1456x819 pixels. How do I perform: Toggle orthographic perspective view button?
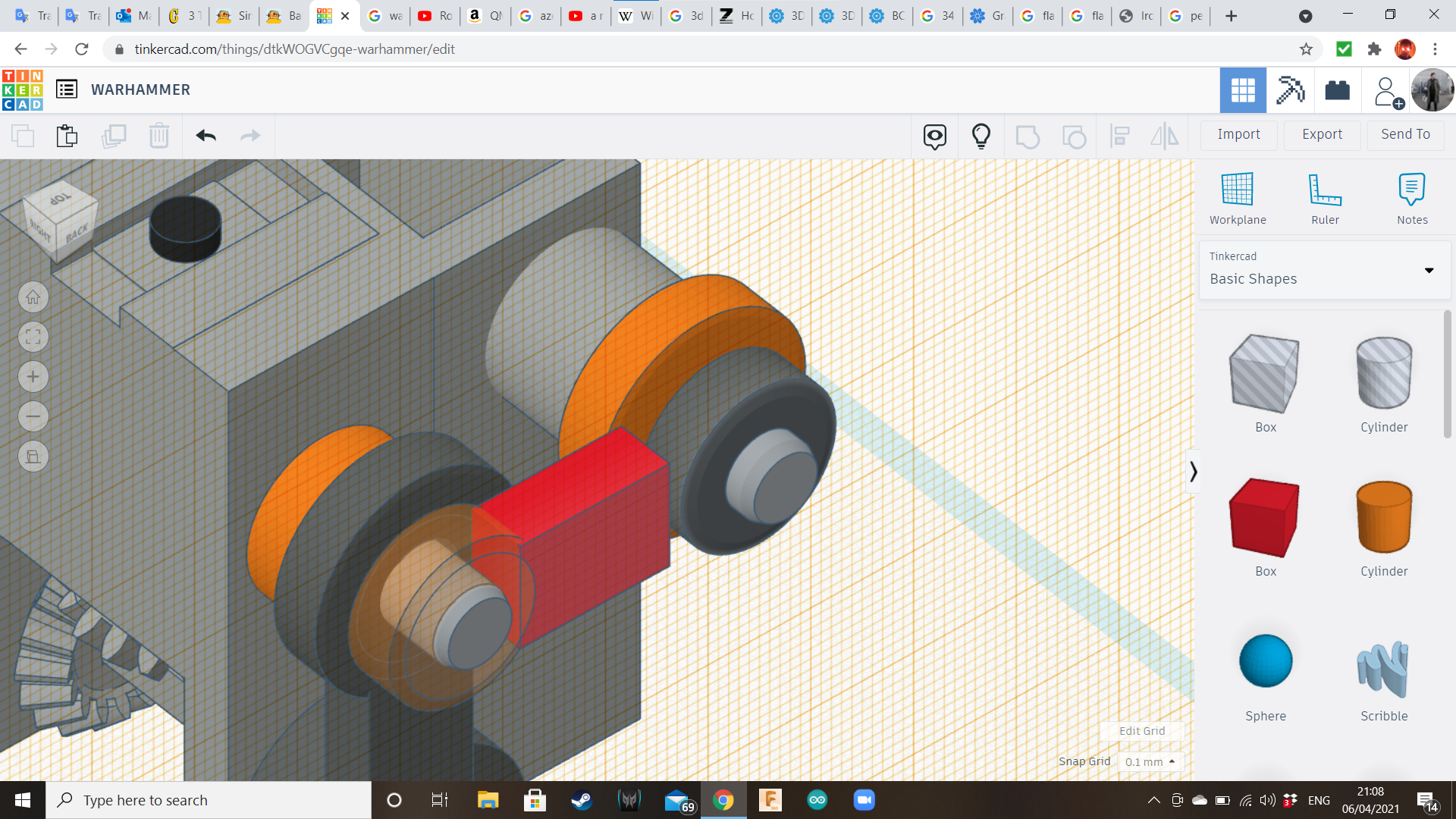coord(33,457)
